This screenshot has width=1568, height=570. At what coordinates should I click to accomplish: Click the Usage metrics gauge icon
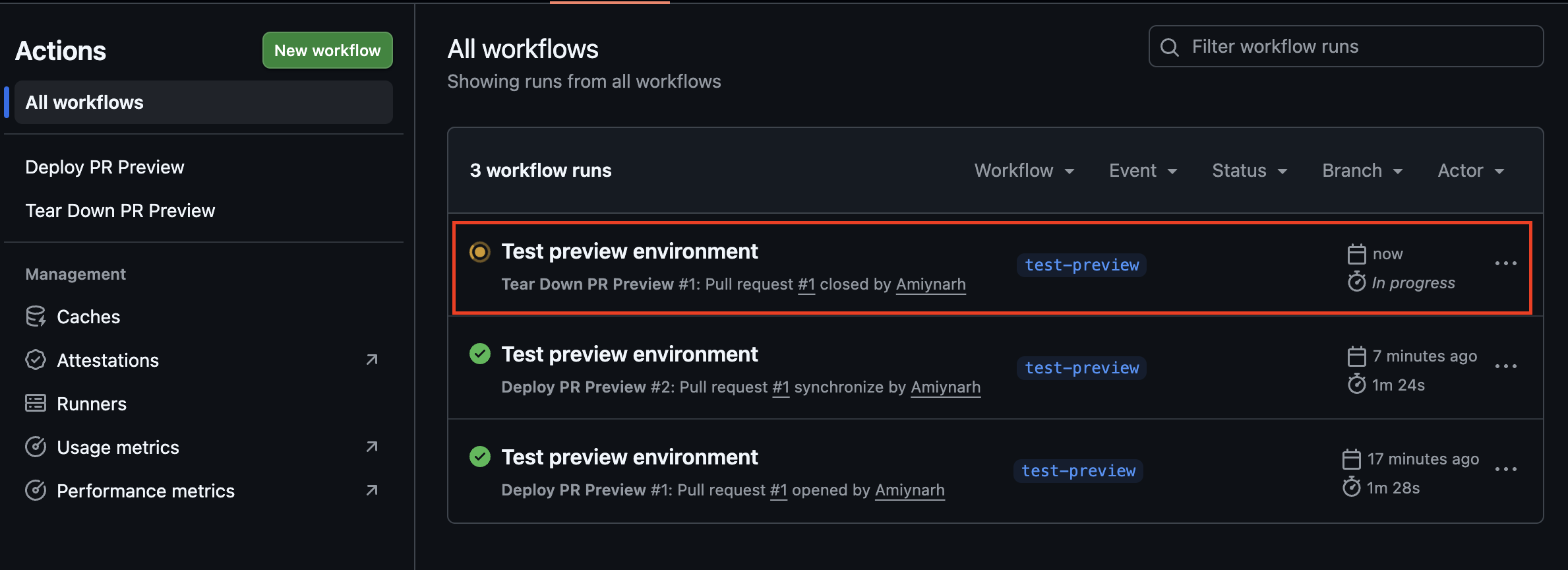pyautogui.click(x=36, y=447)
